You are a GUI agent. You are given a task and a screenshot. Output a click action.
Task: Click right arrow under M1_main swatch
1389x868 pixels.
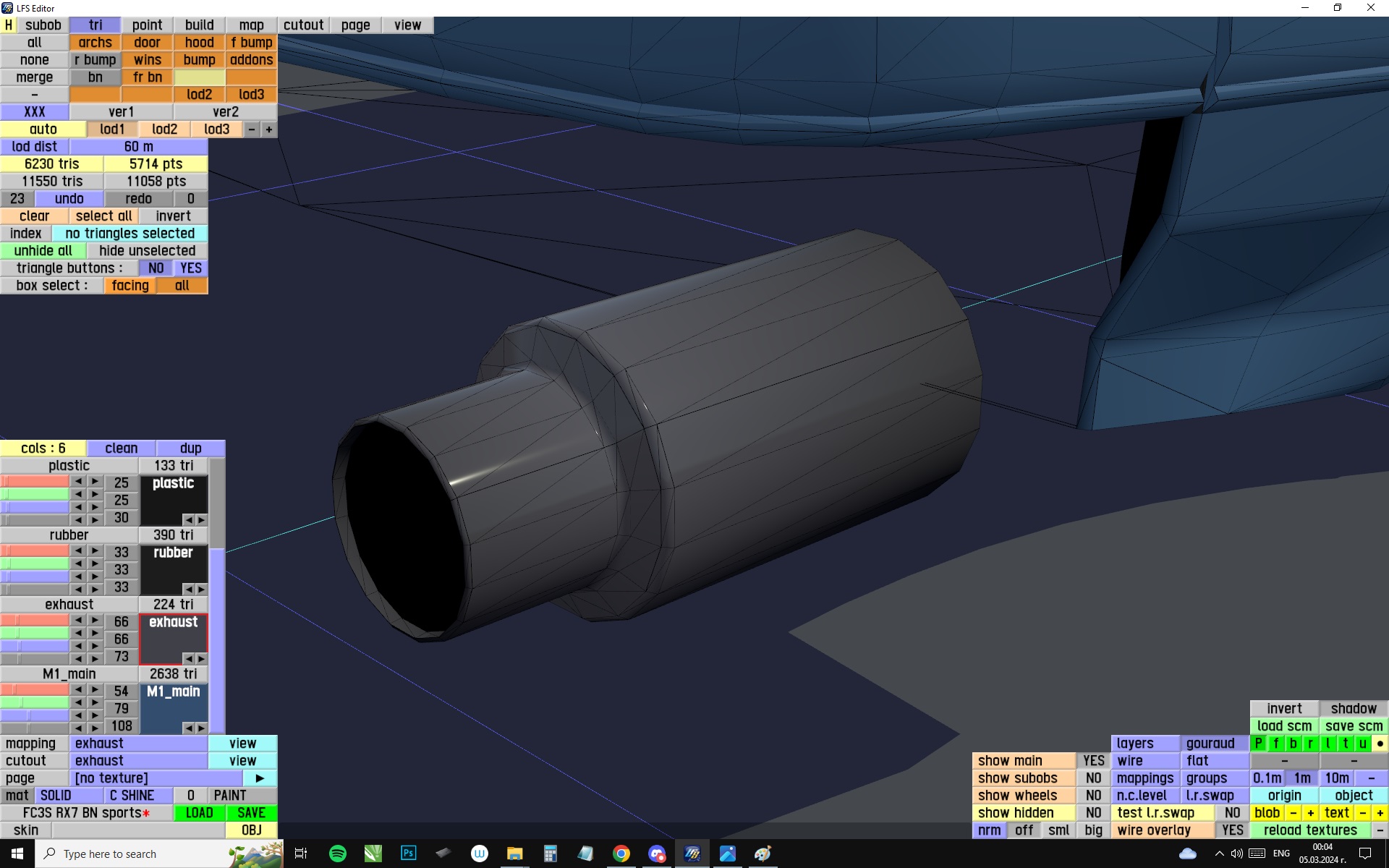[201, 728]
